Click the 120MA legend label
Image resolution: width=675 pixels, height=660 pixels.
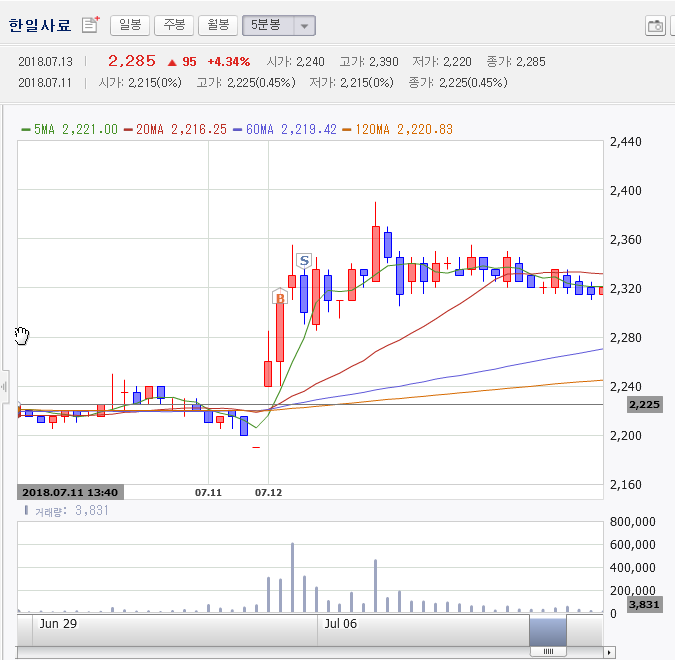click(x=397, y=129)
